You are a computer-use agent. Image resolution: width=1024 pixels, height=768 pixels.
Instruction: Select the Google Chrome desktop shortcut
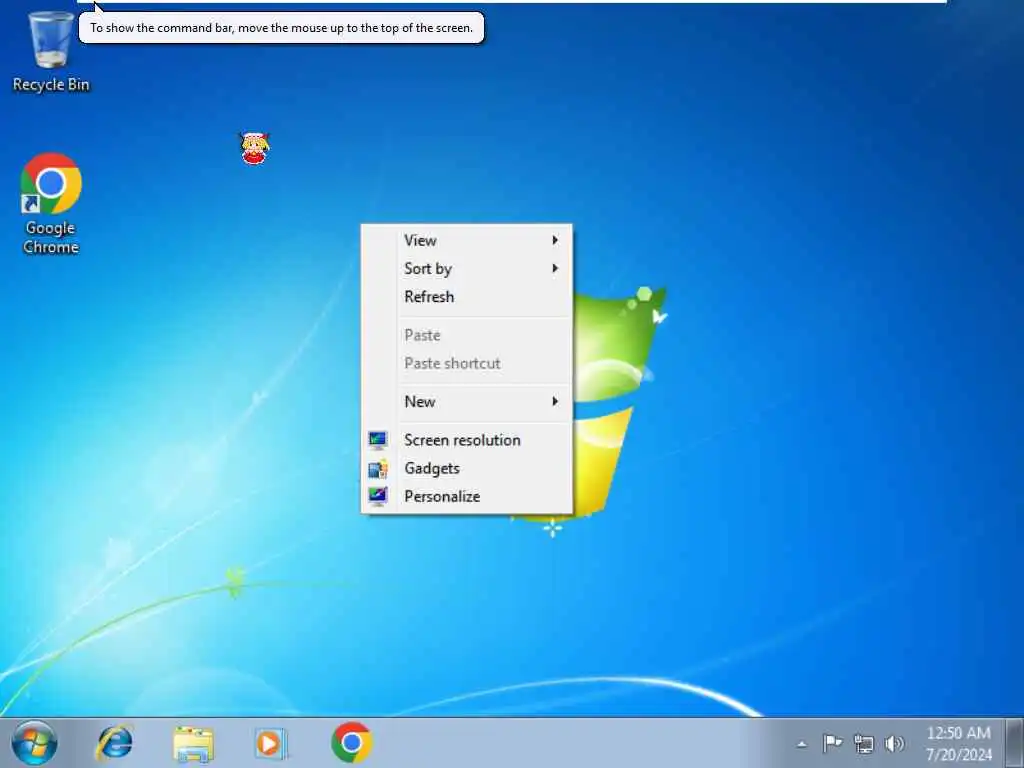tap(51, 204)
